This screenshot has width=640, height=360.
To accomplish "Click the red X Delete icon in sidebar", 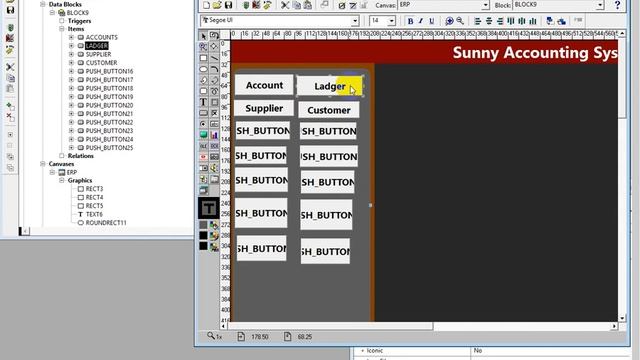I will (11, 118).
